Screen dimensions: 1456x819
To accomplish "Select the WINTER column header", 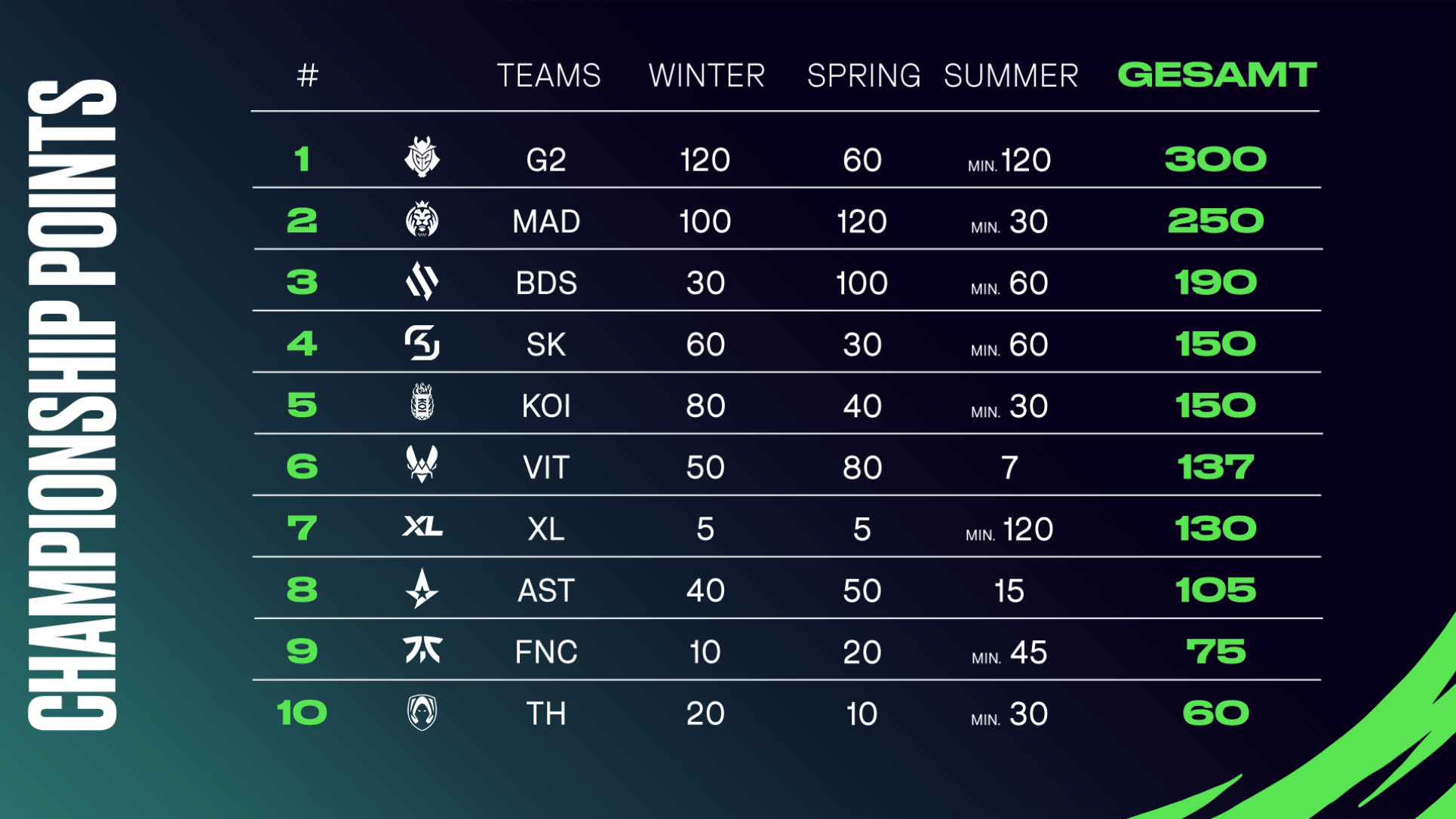I will pos(707,75).
